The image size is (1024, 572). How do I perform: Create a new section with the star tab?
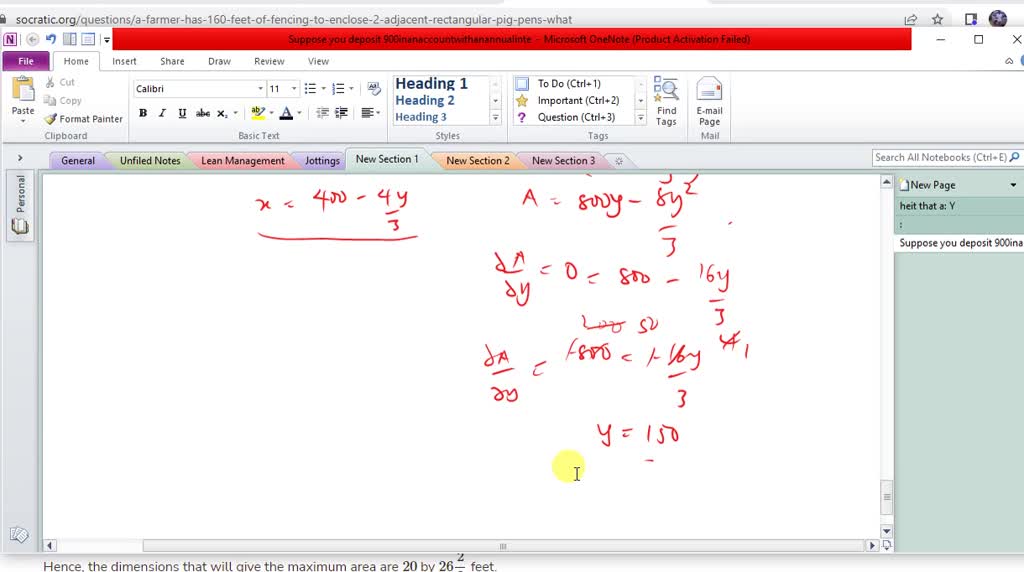coord(618,161)
